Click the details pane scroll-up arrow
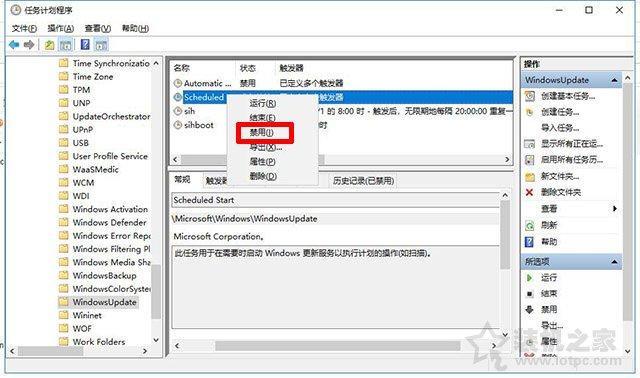This screenshot has height=378, width=640. (505, 195)
